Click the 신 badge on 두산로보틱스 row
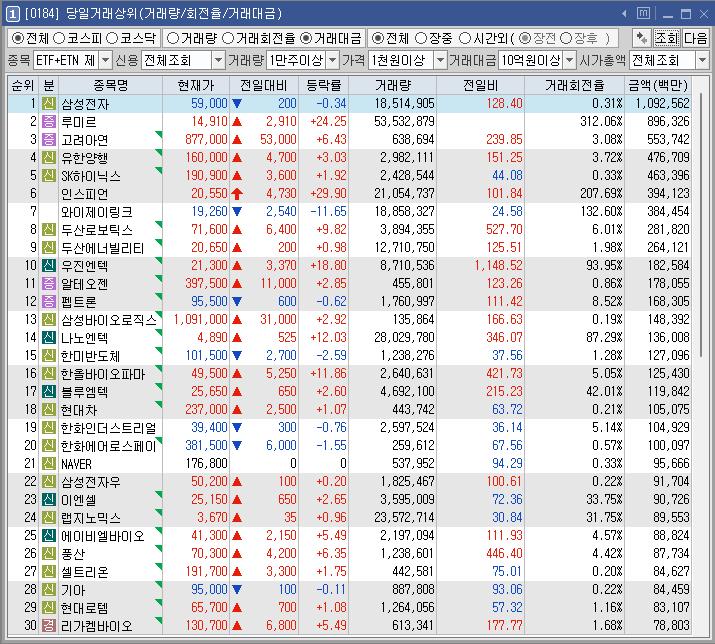This screenshot has width=715, height=644. click(48, 229)
